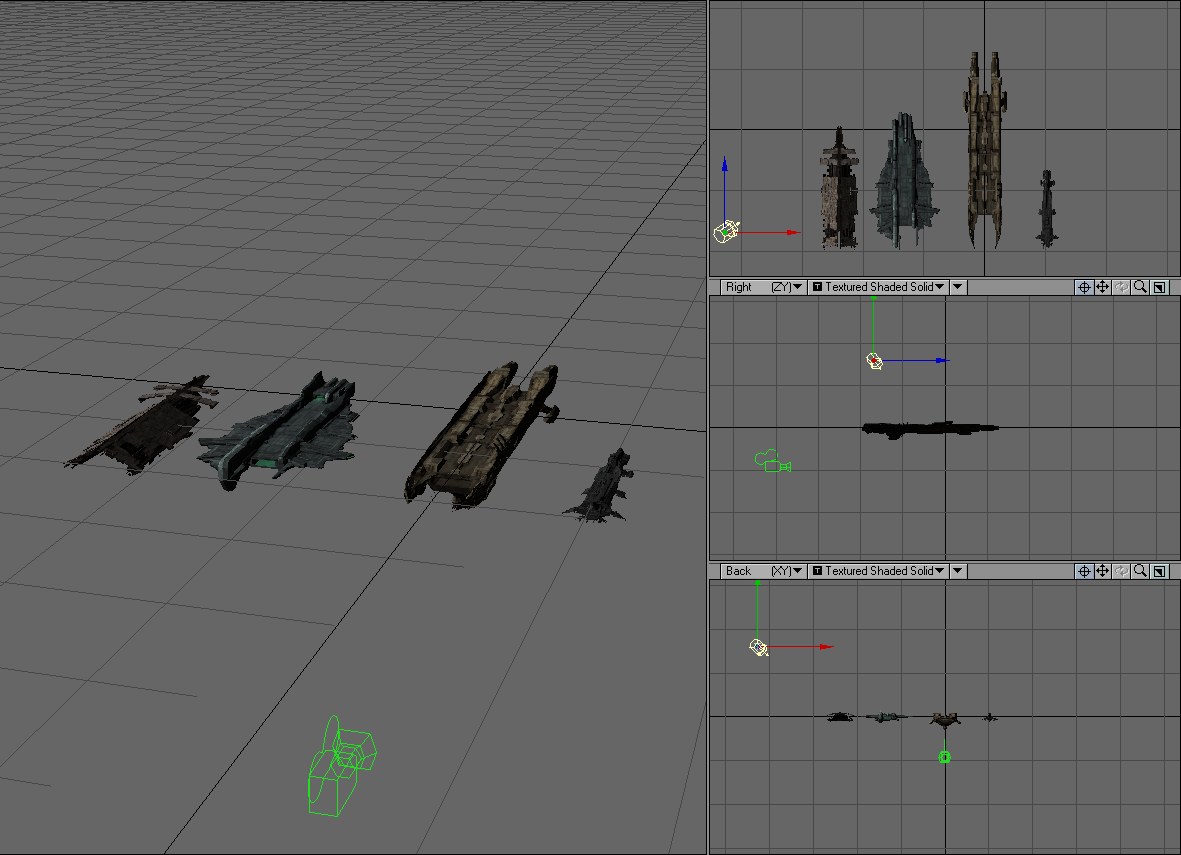The height and width of the screenshot is (855, 1181).
Task: Open the Back (XY) view type dropdown
Action: [x=762, y=571]
